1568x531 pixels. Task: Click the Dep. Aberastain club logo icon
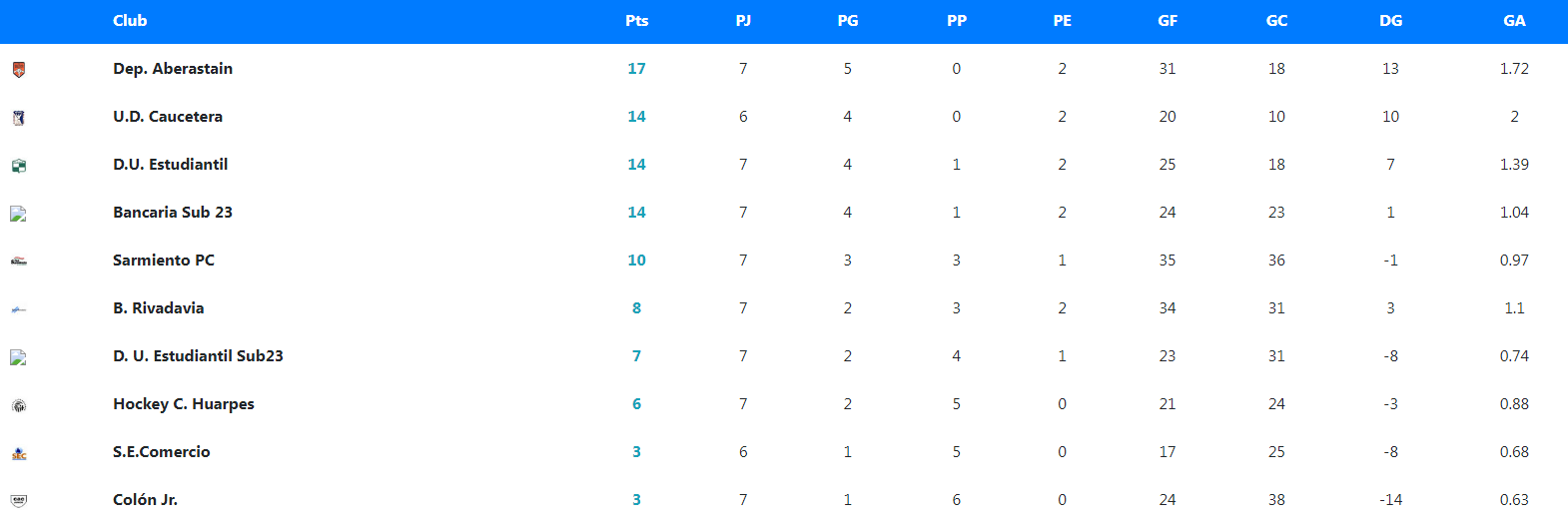[x=18, y=70]
